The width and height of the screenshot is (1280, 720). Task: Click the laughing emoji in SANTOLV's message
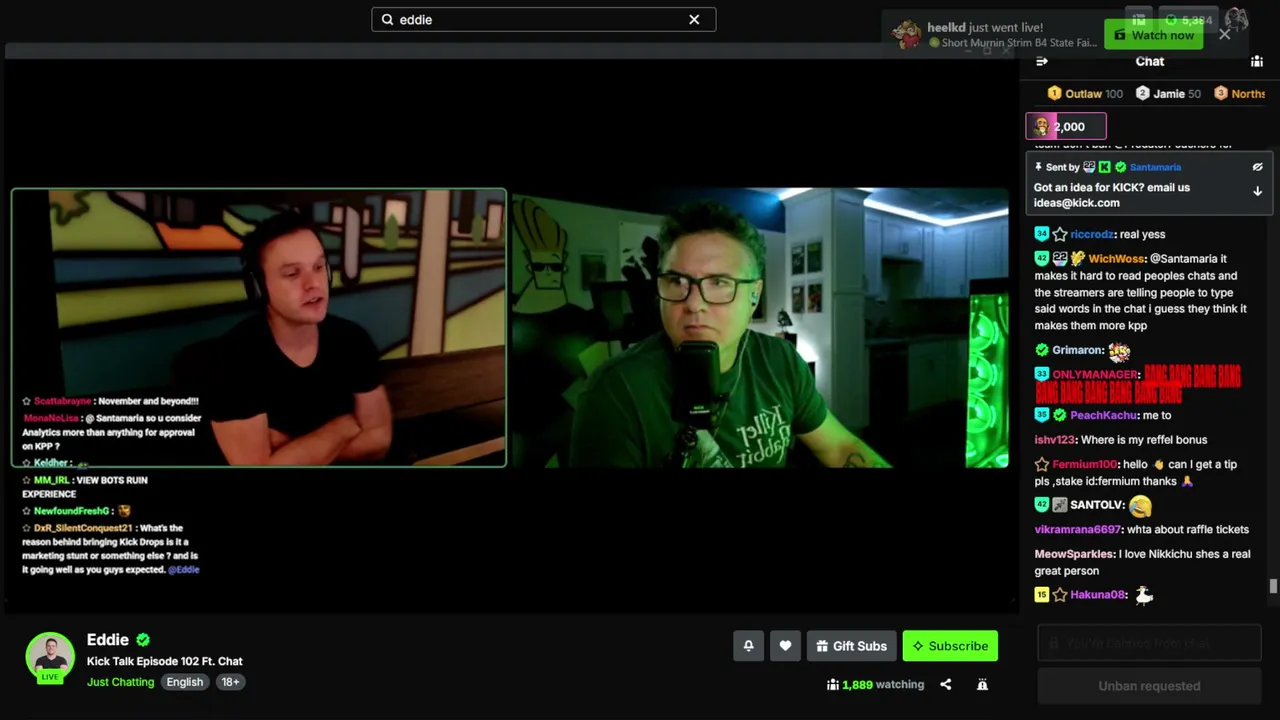[x=1140, y=506]
